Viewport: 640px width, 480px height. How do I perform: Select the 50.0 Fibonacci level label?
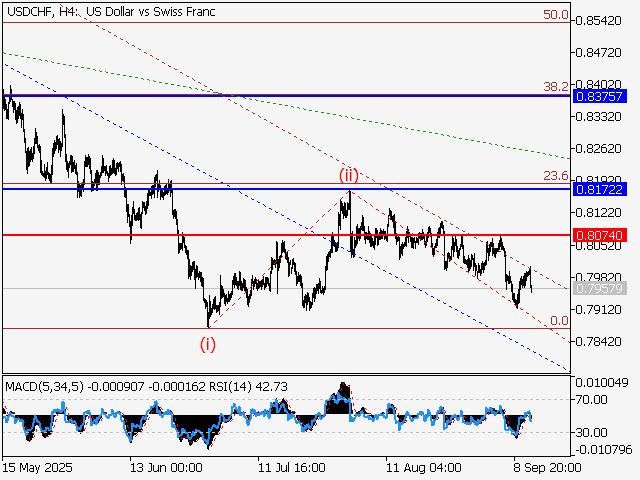(556, 16)
